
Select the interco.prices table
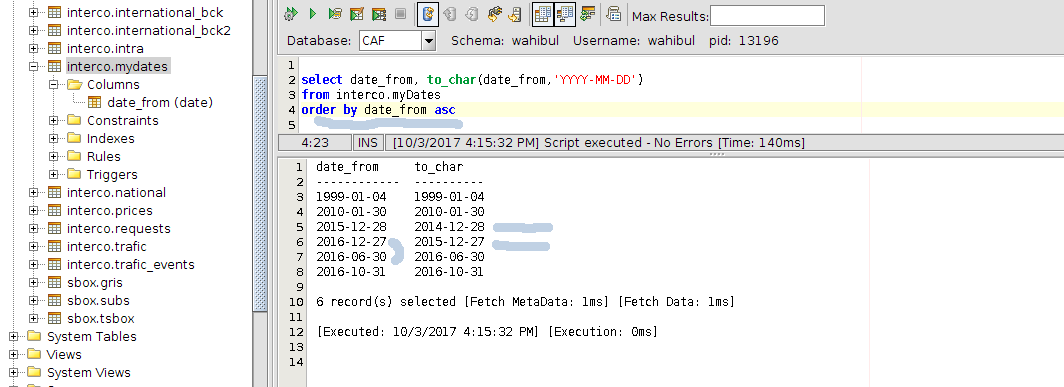click(x=110, y=210)
